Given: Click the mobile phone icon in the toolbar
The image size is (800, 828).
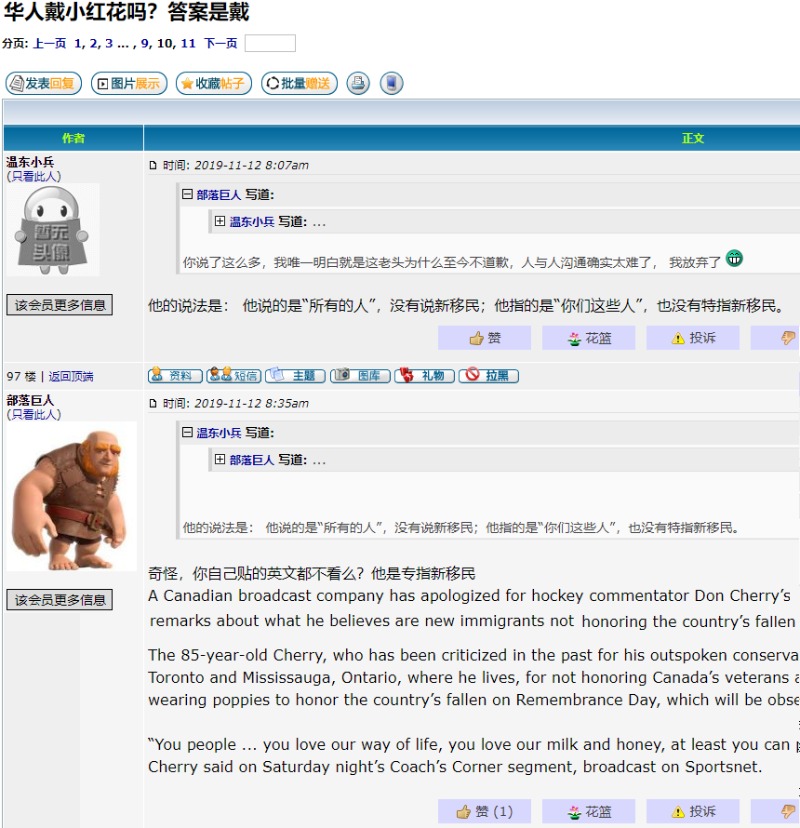Looking at the screenshot, I should [391, 83].
